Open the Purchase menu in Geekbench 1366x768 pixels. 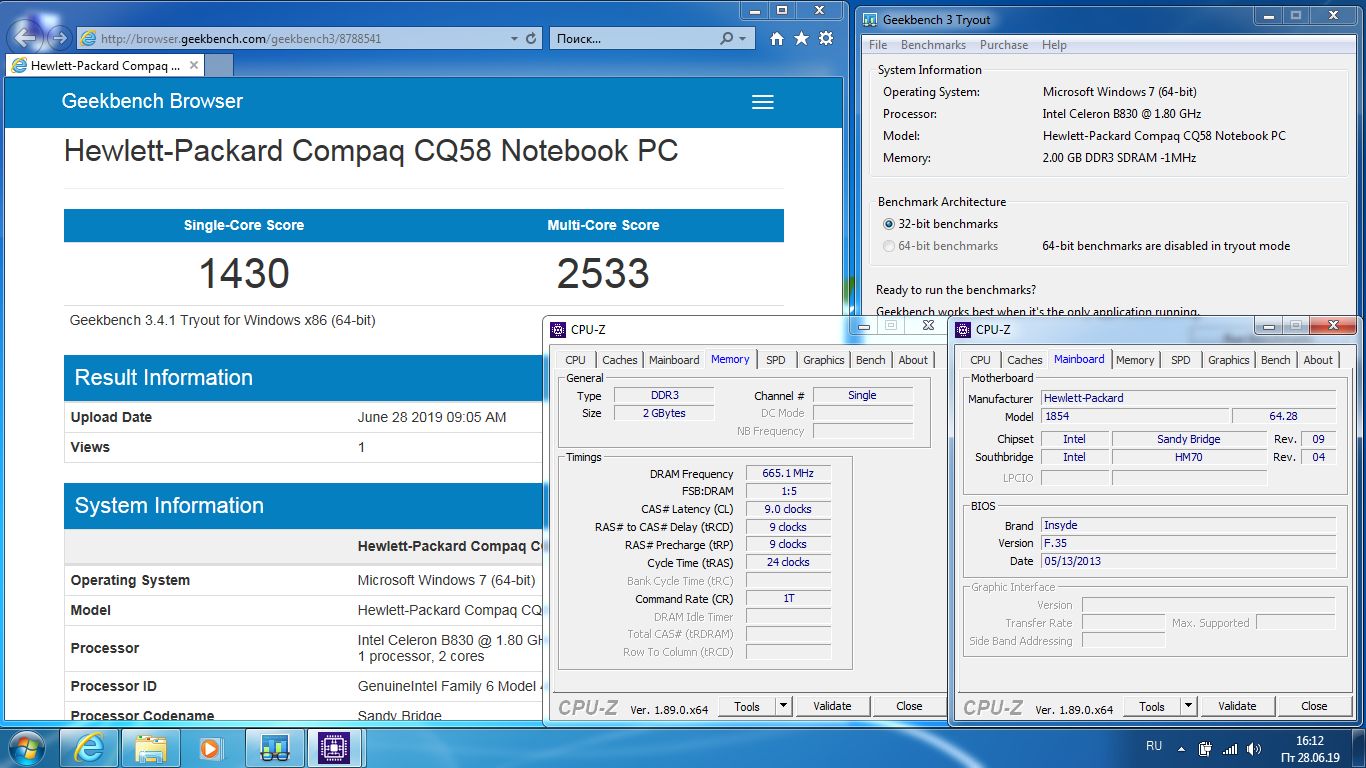tap(1004, 45)
